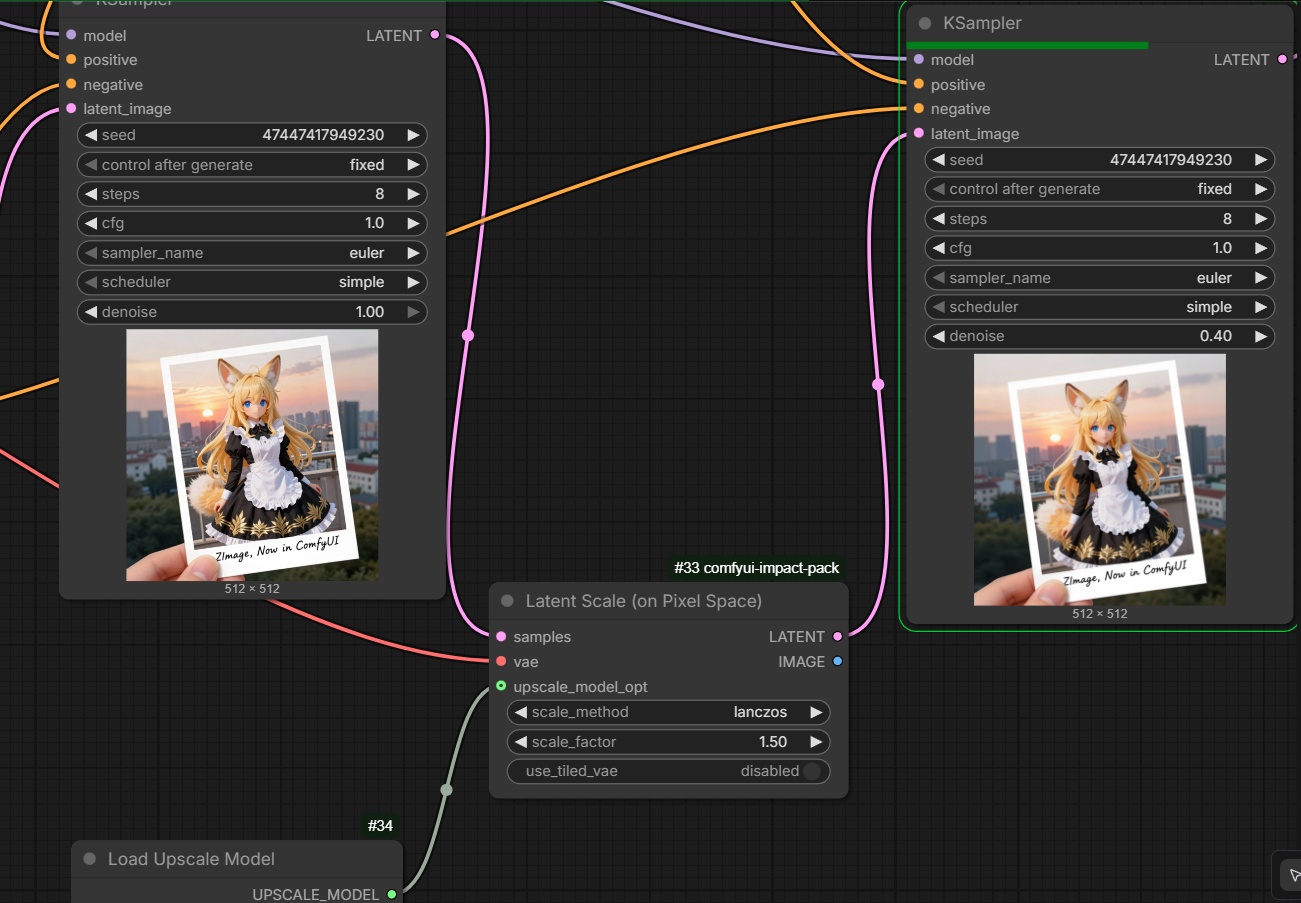Open control after generate option on right KSampler
Image resolution: width=1301 pixels, height=903 pixels.
1100,189
